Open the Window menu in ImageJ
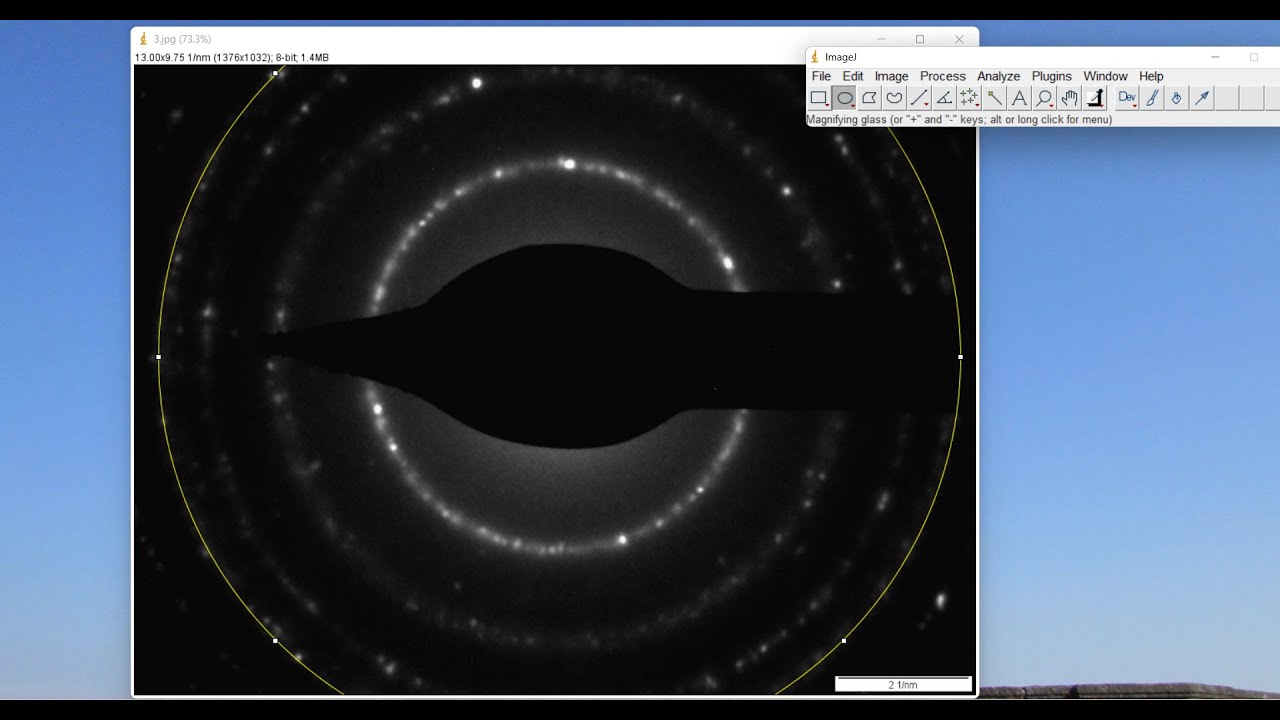The height and width of the screenshot is (720, 1280). point(1105,76)
